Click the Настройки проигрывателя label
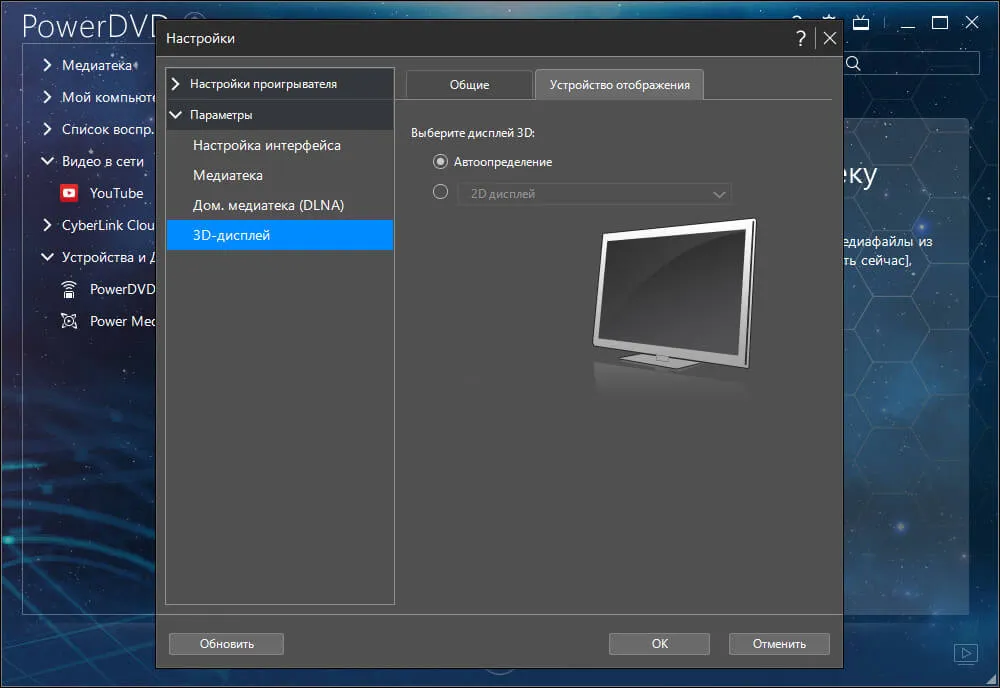 point(263,84)
